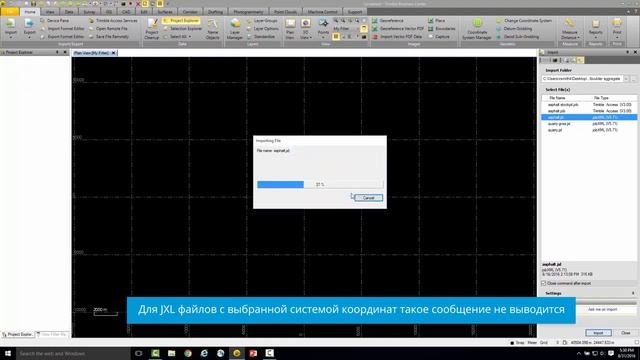Toggle the Project Explorer ribbon button
This screenshot has height=360, width=640.
coord(181,20)
